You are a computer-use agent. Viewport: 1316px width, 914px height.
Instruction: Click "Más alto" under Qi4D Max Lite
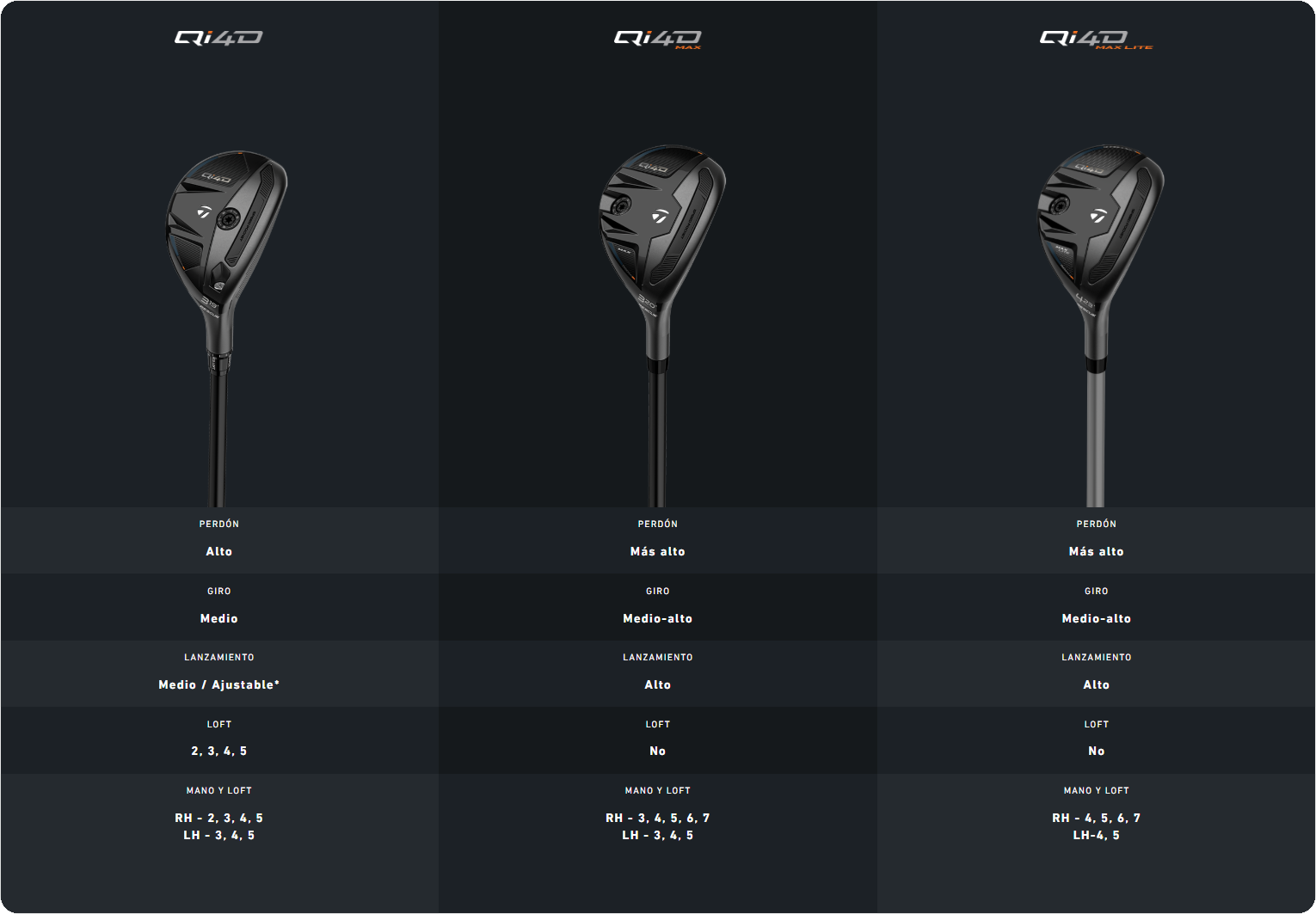point(1097,551)
